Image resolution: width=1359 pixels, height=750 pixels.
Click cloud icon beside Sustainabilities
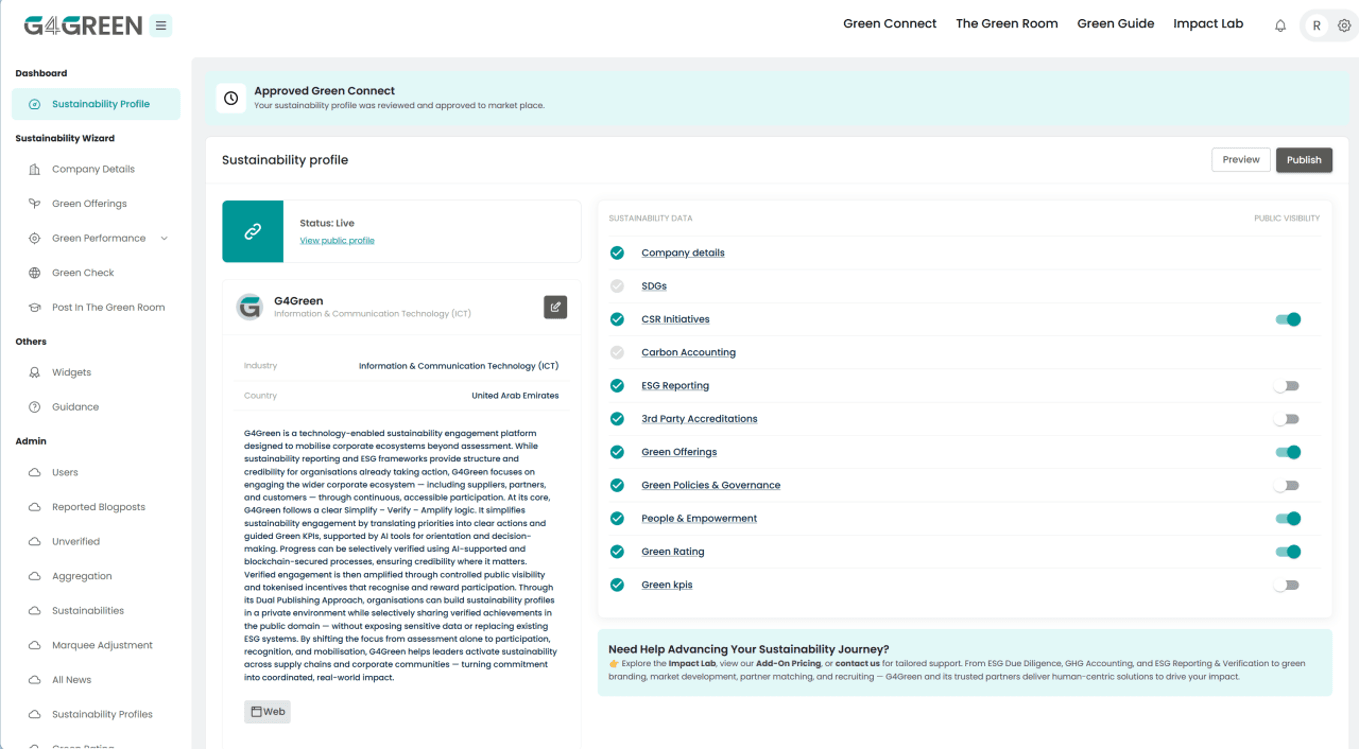pos(35,610)
